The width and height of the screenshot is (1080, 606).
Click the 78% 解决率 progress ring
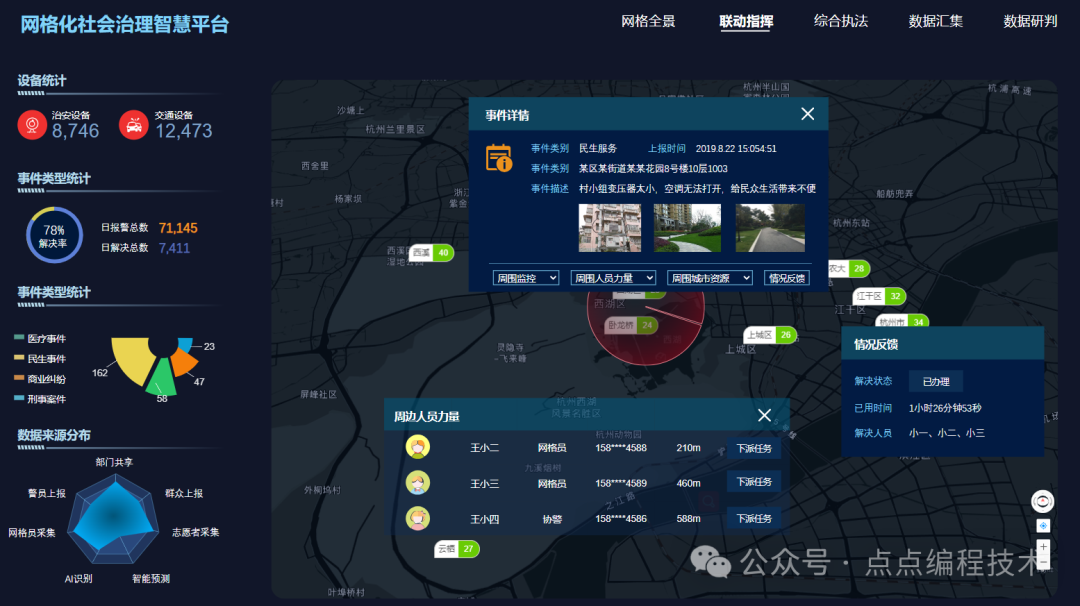click(x=54, y=236)
